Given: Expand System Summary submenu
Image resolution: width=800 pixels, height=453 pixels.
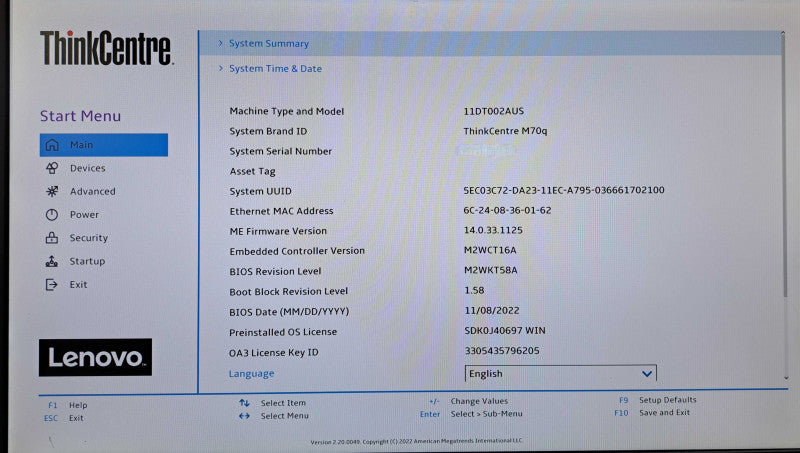Looking at the screenshot, I should point(490,43).
